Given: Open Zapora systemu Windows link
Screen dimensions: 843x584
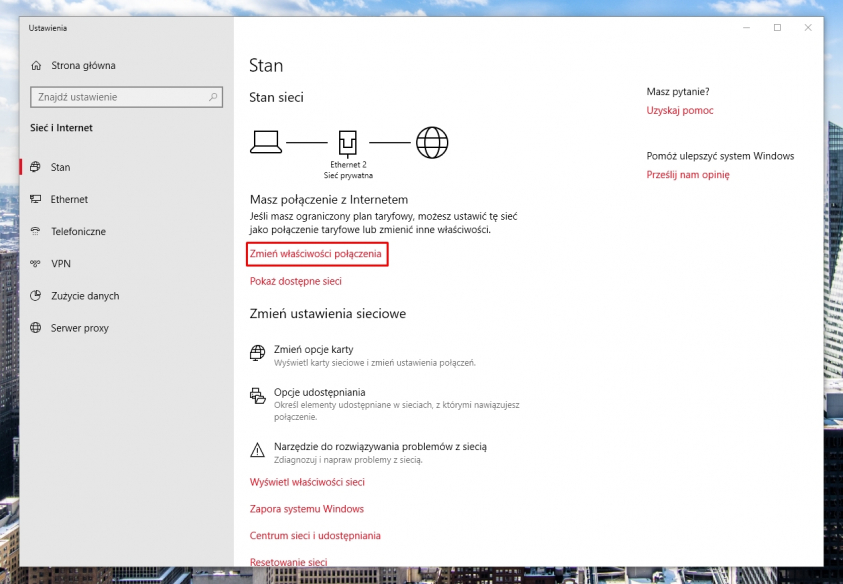Looking at the screenshot, I should click(x=306, y=509).
